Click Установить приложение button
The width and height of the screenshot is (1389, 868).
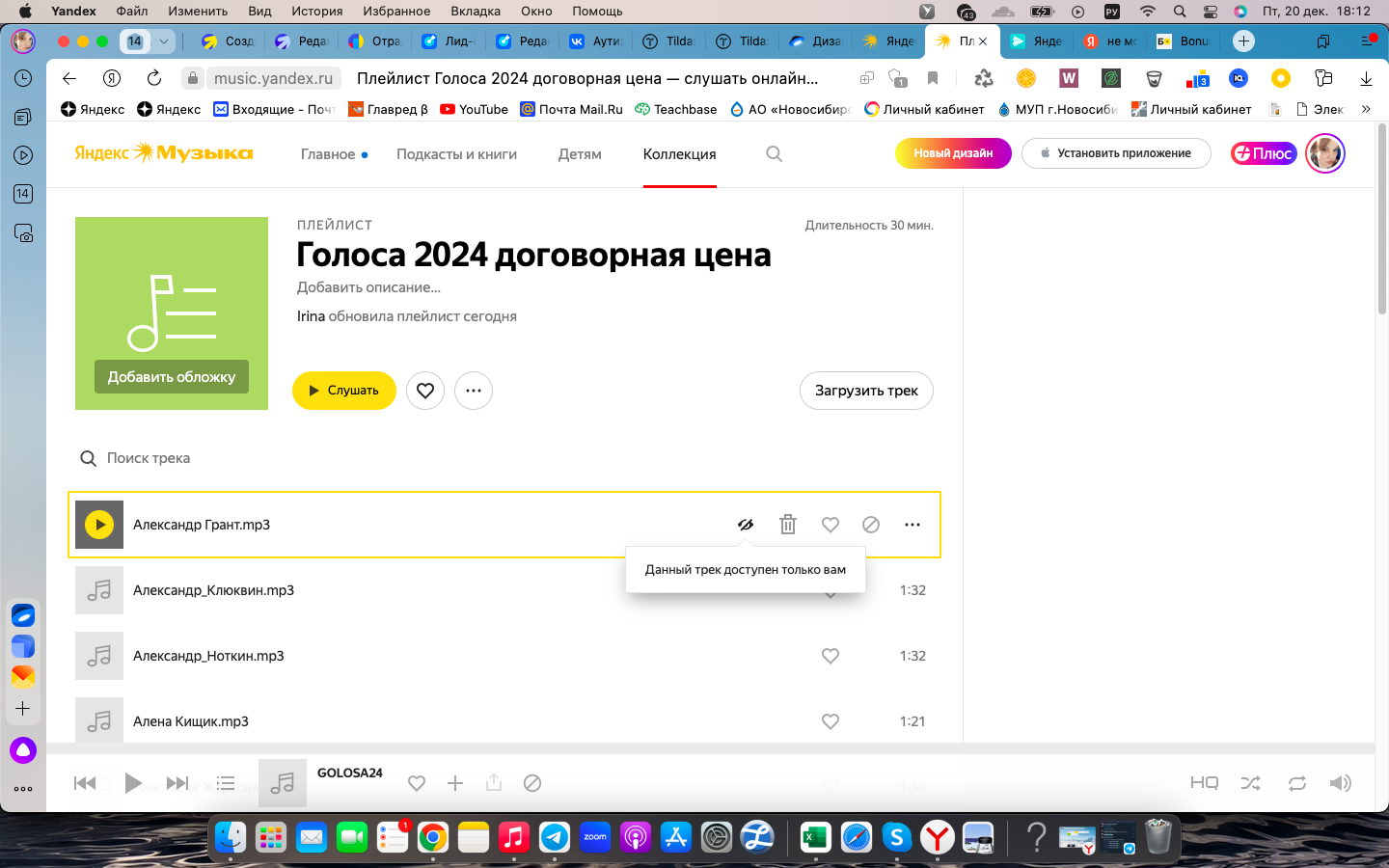pos(1116,153)
